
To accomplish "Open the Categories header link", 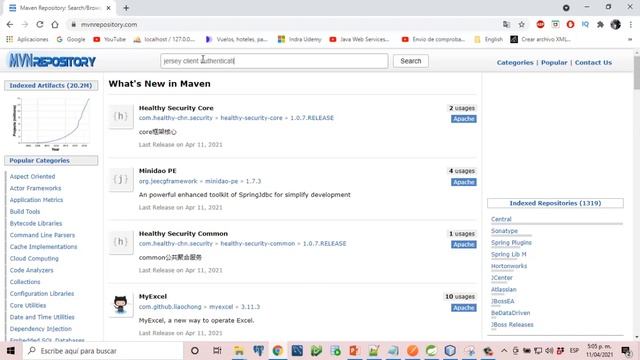I will (x=515, y=62).
